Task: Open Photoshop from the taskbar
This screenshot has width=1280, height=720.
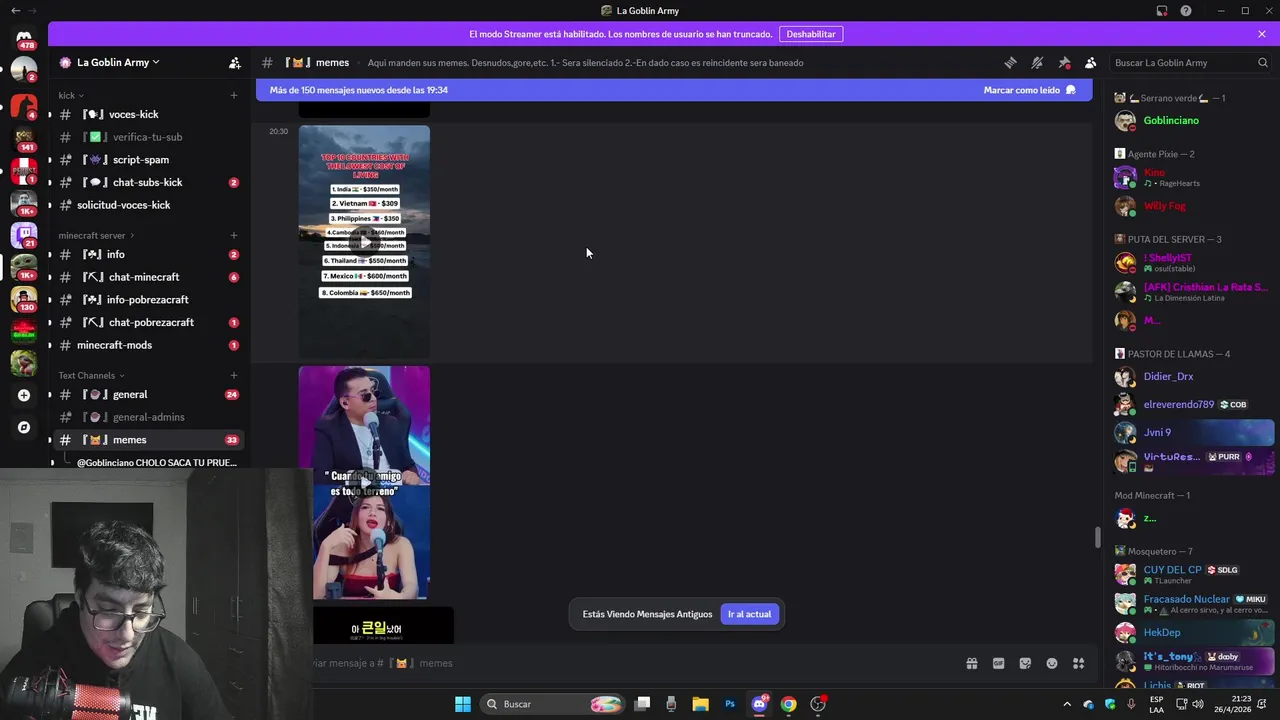Action: coord(730,704)
